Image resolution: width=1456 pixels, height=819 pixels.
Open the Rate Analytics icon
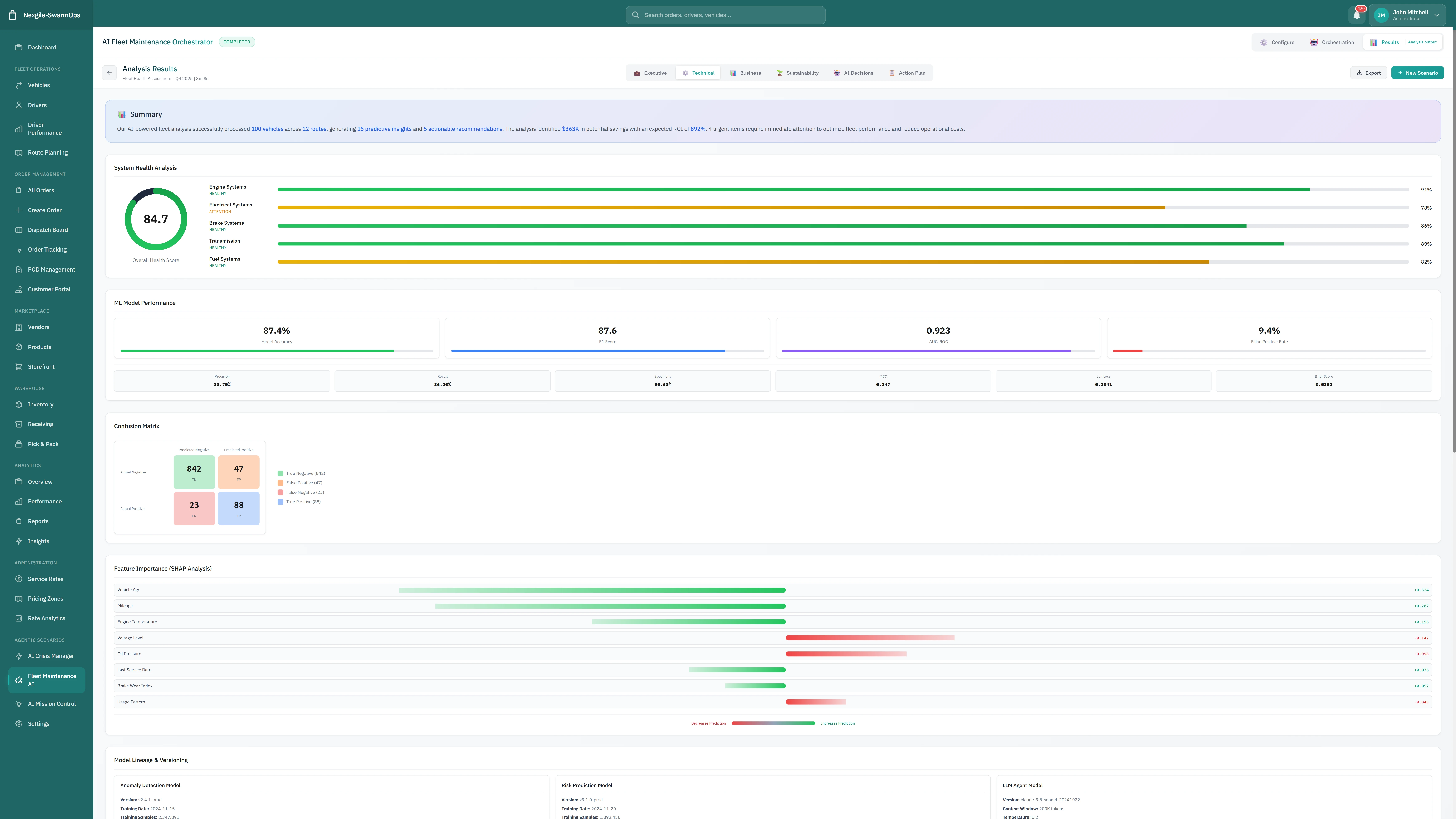click(19, 618)
